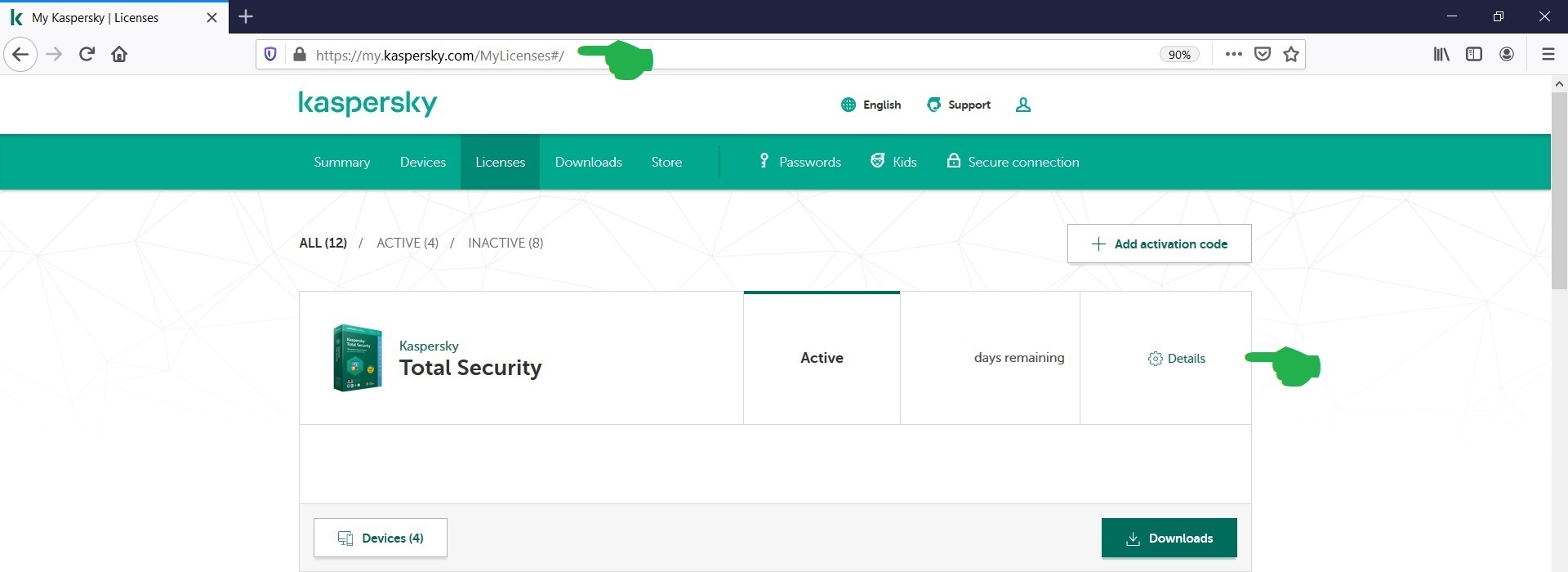The width and height of the screenshot is (1568, 572).
Task: Open the Downloads navigation tab
Action: click(x=588, y=162)
